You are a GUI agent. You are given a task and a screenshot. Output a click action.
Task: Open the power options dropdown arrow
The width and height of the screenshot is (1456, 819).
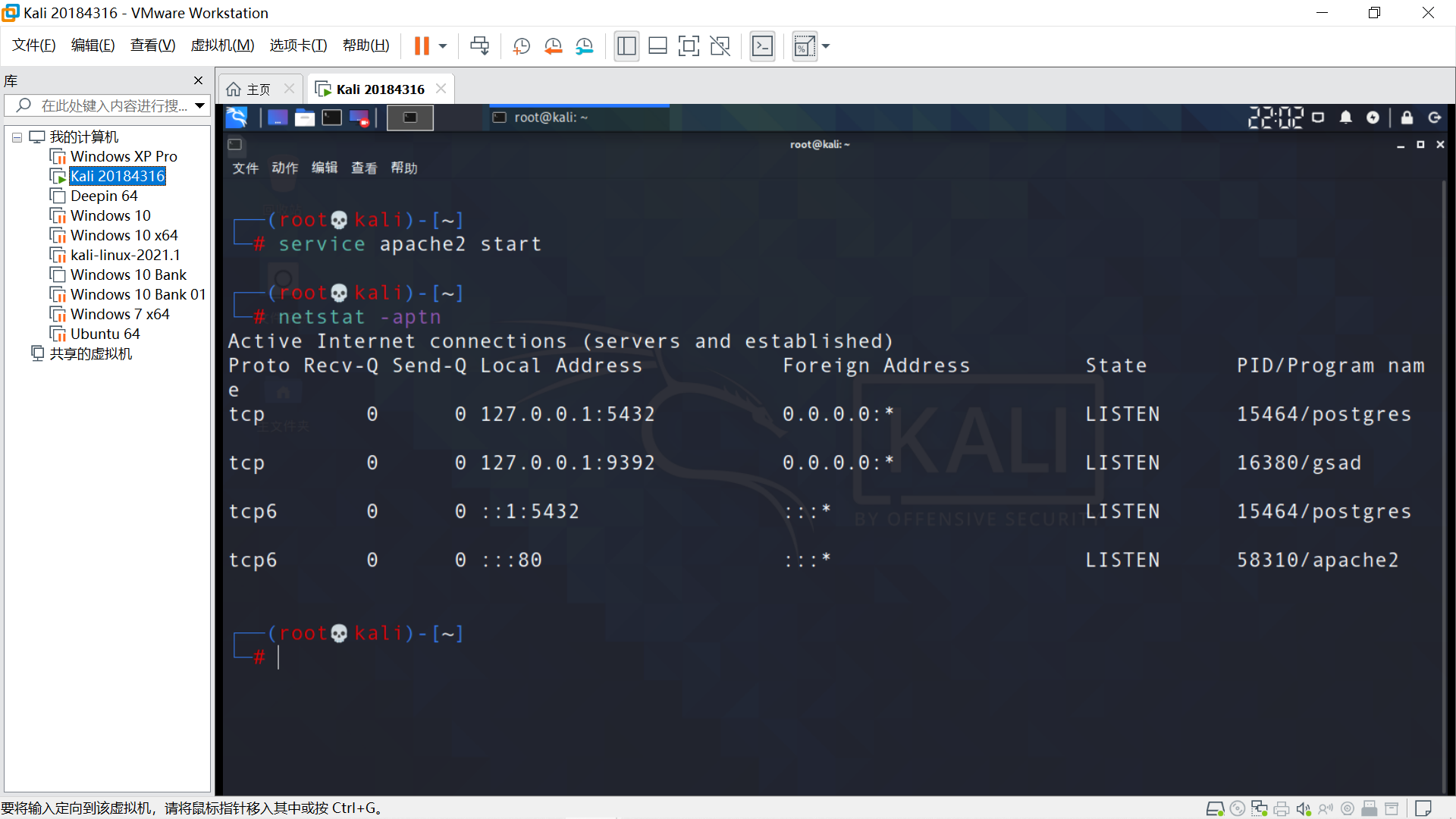[x=443, y=46]
